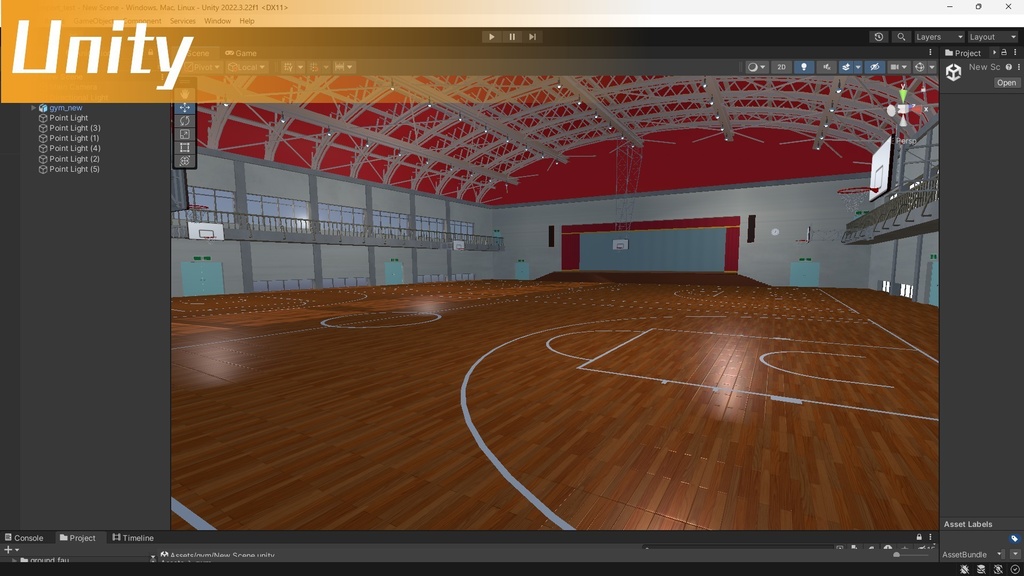
Task: Open the inspector Project tab
Action: [963, 53]
